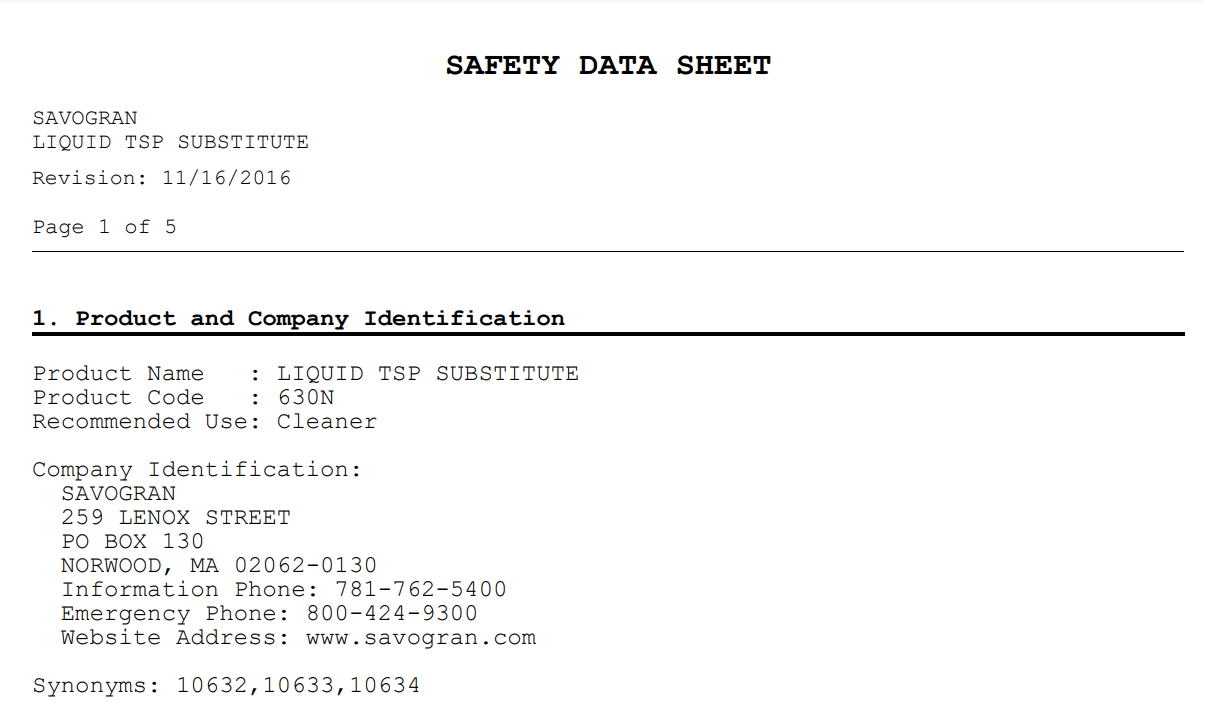Click the SAFETY DATA SHEET title
This screenshot has width=1205, height=709.
[x=608, y=66]
